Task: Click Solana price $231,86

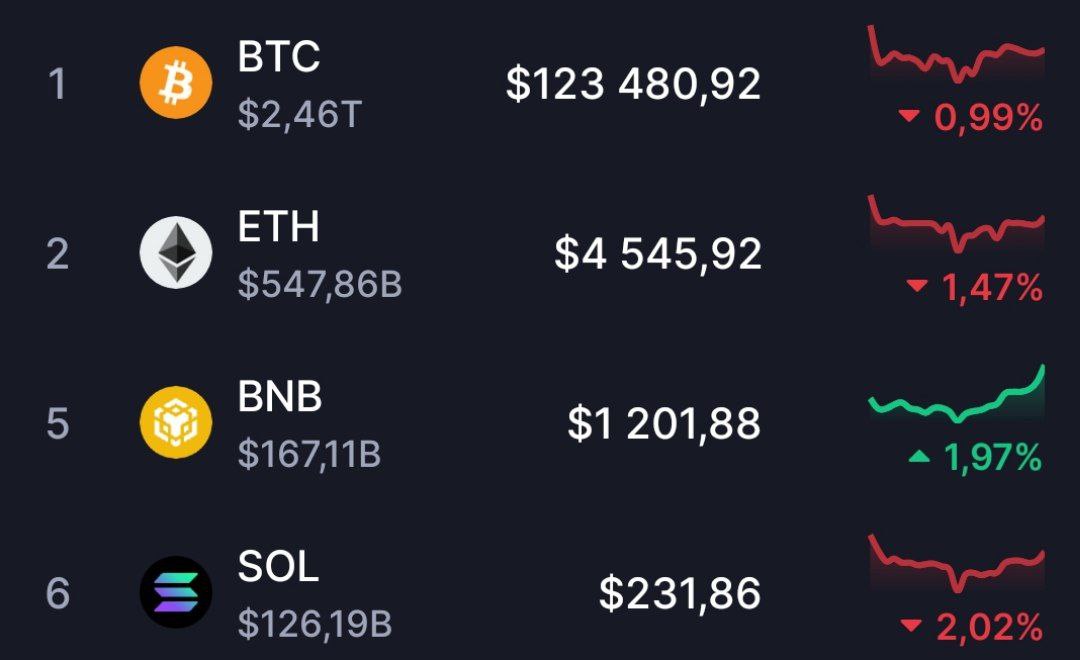Action: pos(680,594)
